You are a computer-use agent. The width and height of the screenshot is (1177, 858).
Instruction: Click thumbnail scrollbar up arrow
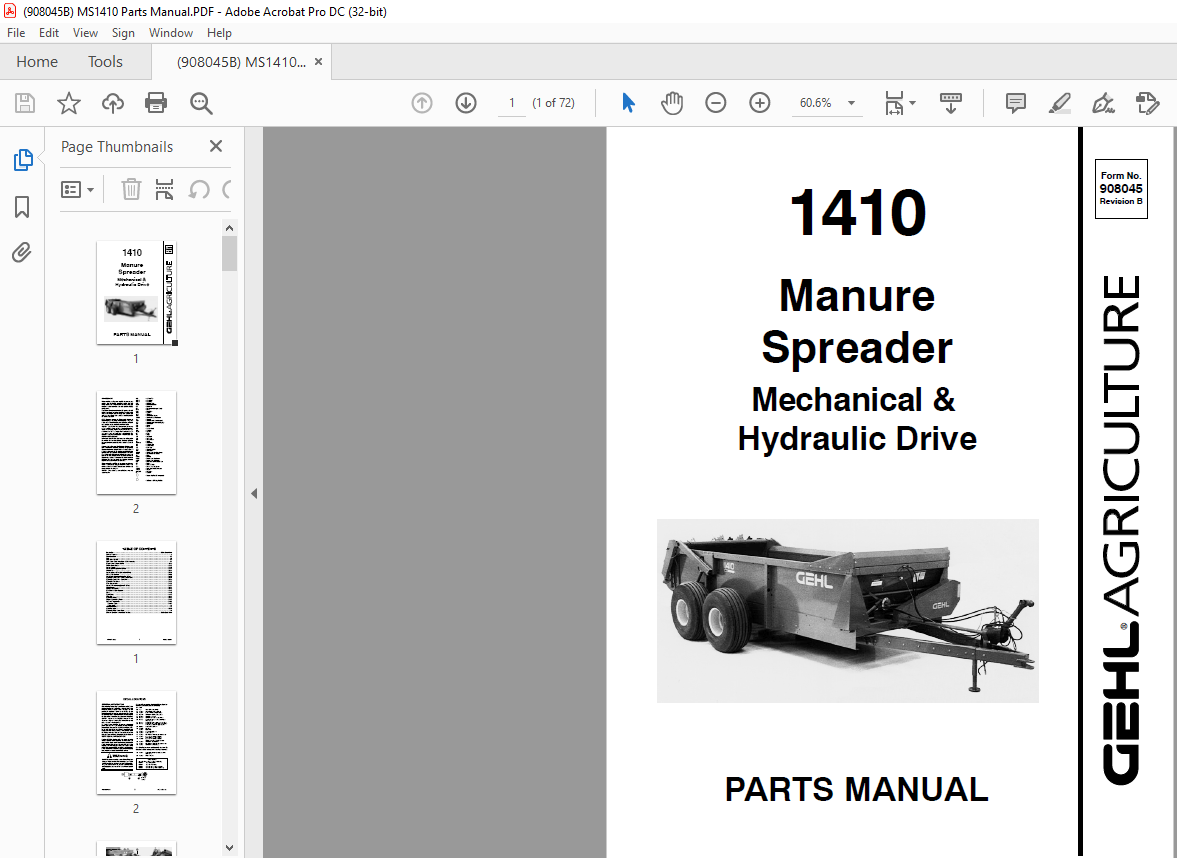click(230, 228)
